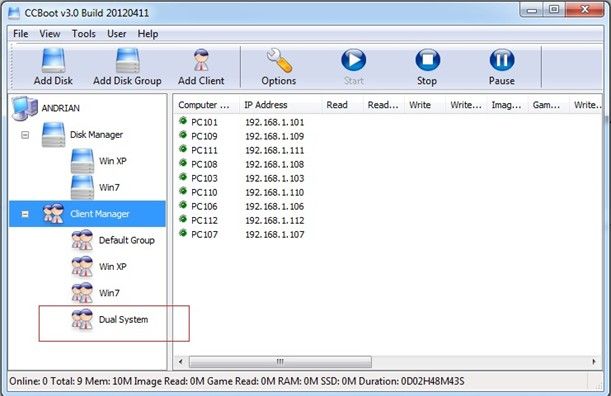Image resolution: width=611 pixels, height=396 pixels.
Task: Click the scrollbar right arrow
Action: tap(594, 362)
